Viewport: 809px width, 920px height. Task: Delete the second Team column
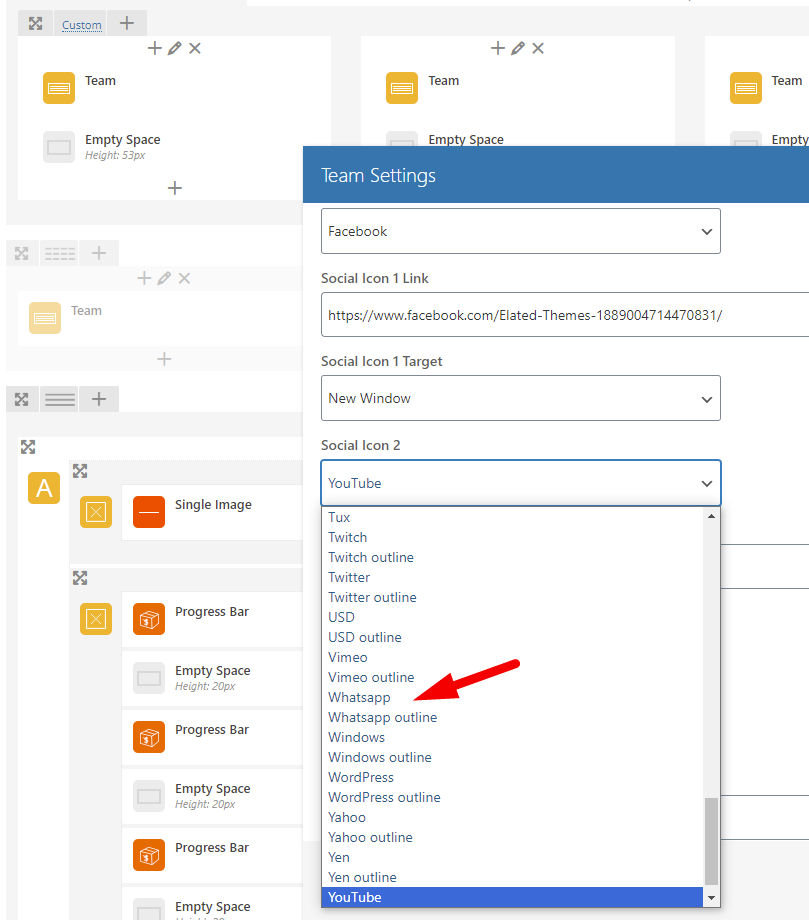click(x=538, y=48)
